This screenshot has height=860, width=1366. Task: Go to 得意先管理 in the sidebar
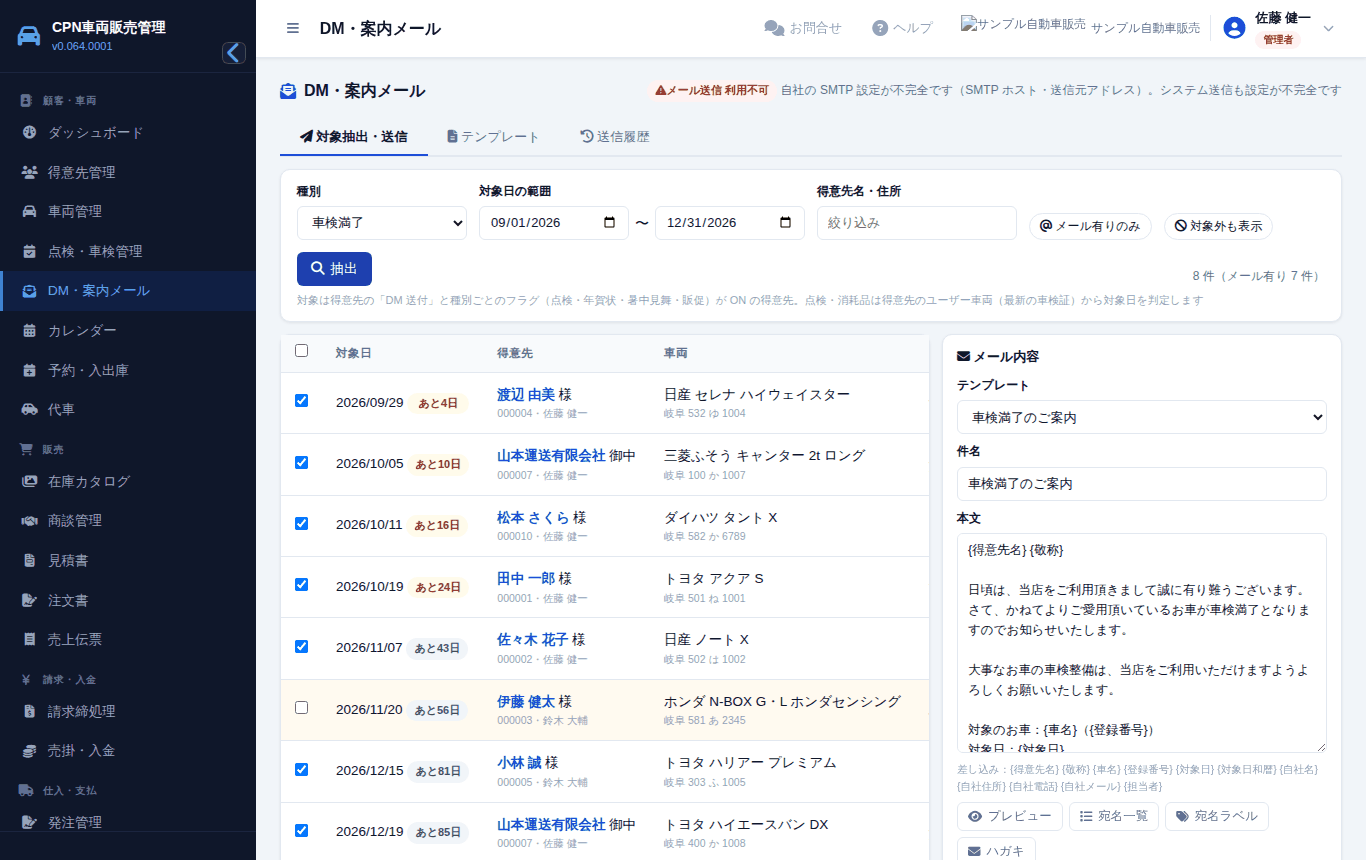128,172
